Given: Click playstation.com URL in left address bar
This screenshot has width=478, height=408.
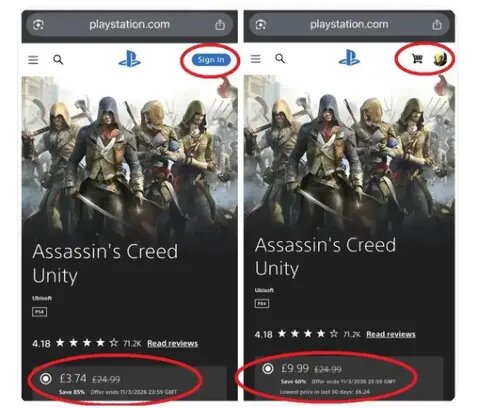Looking at the screenshot, I should [129, 24].
